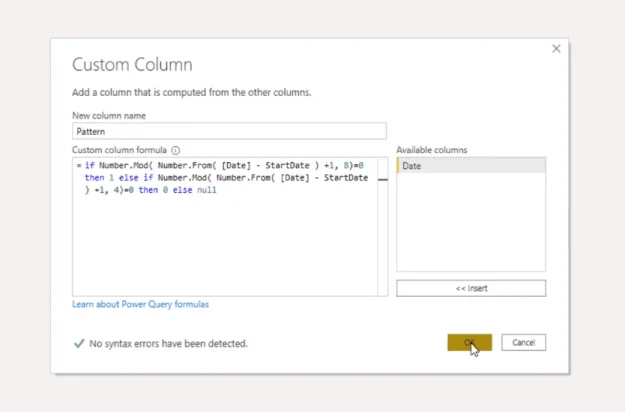Click the New column name label

coord(109,116)
